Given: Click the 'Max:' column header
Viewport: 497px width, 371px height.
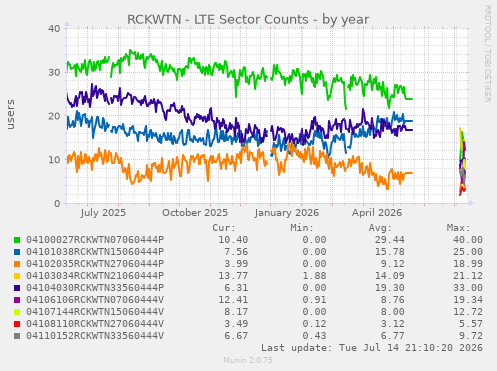Looking at the screenshot, I should point(459,228).
